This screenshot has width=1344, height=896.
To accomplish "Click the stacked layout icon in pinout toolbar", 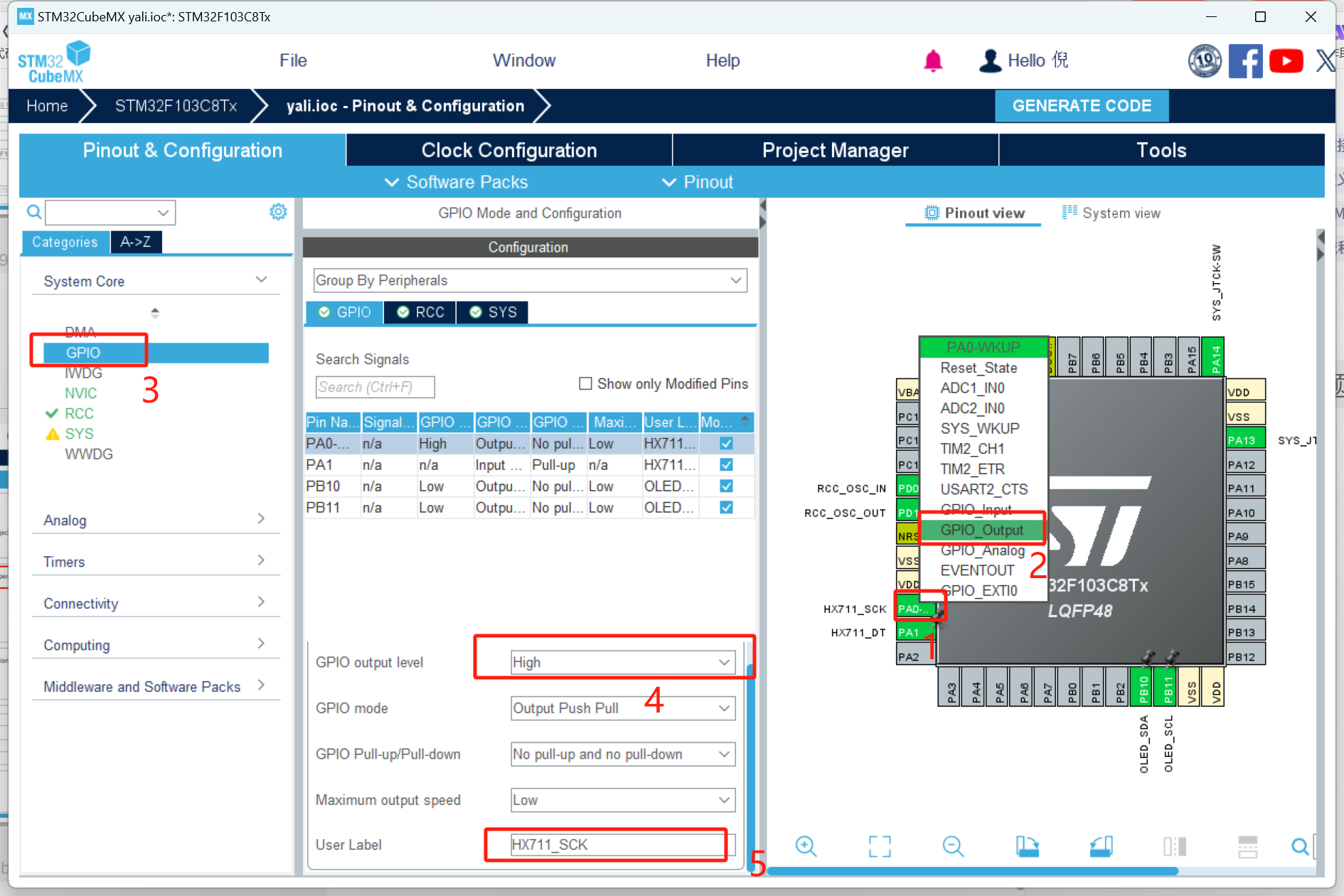I will (x=1248, y=846).
